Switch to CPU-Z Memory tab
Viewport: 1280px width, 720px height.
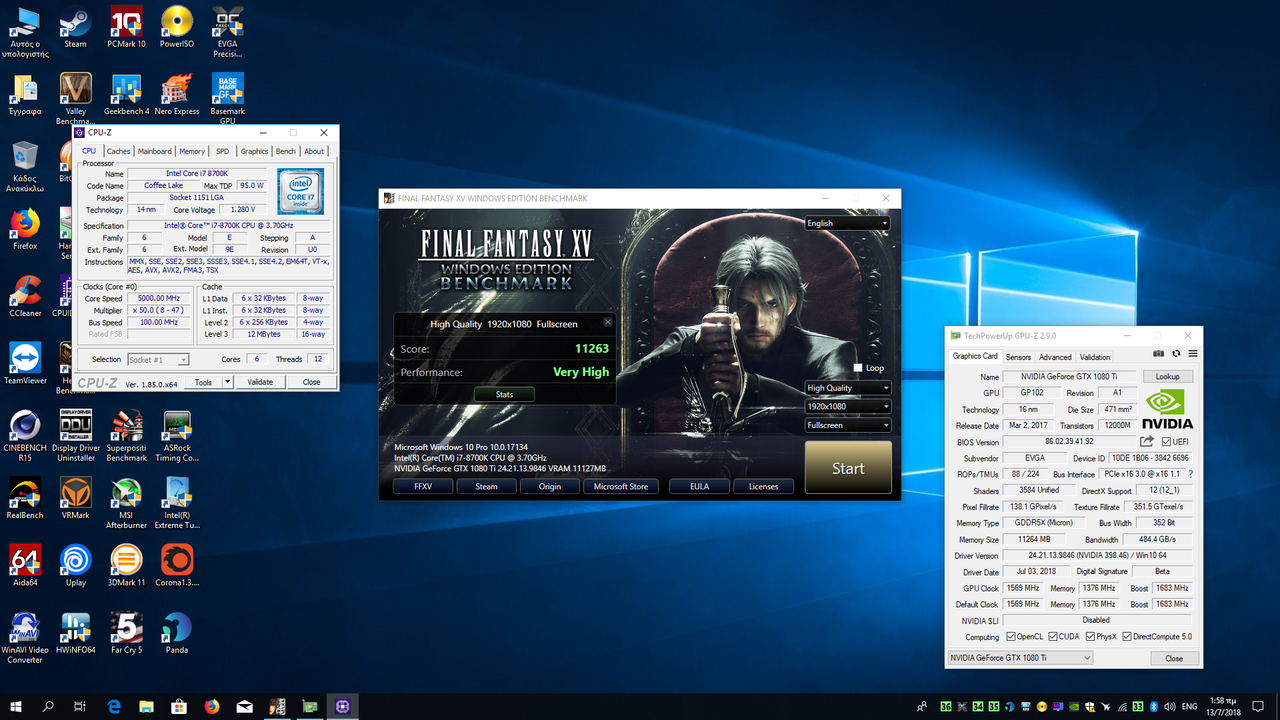192,151
